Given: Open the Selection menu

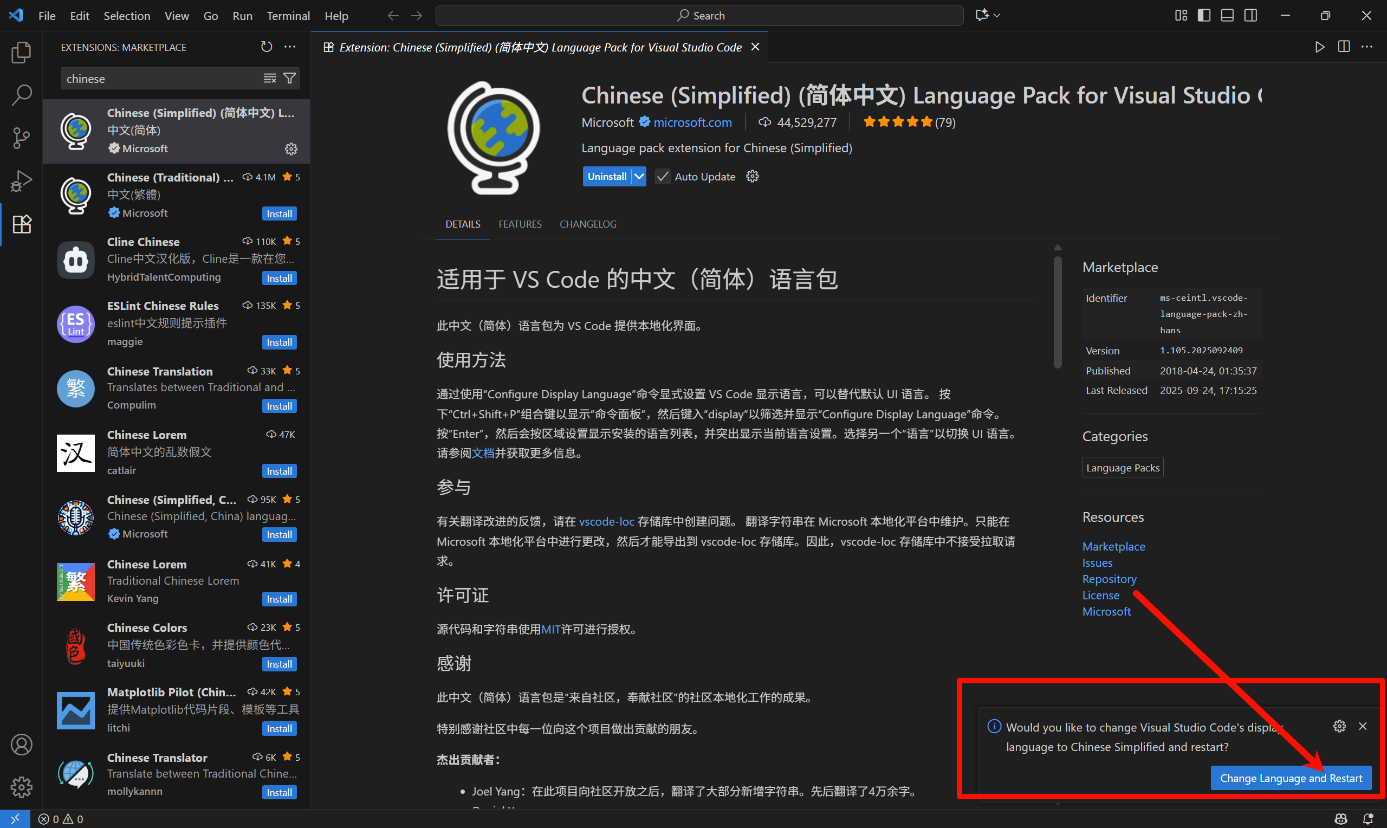Looking at the screenshot, I should pyautogui.click(x=127, y=16).
